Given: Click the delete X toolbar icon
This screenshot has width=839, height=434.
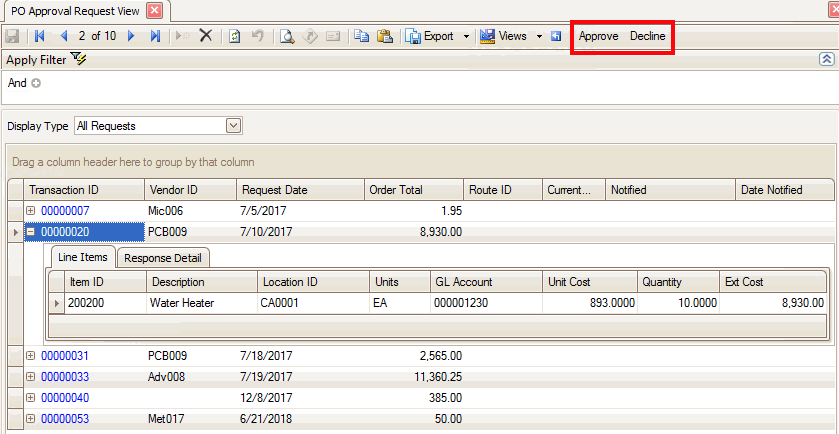Looking at the screenshot, I should click(205, 36).
